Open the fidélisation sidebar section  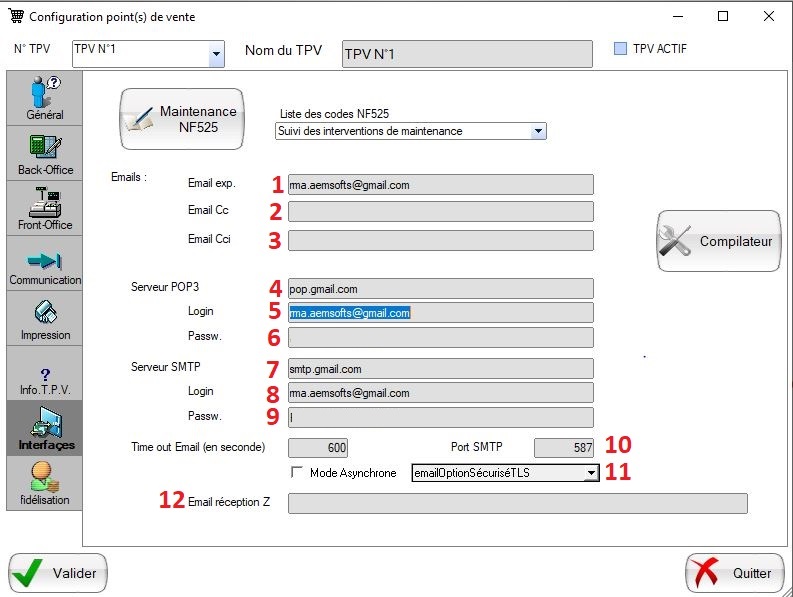(x=44, y=483)
